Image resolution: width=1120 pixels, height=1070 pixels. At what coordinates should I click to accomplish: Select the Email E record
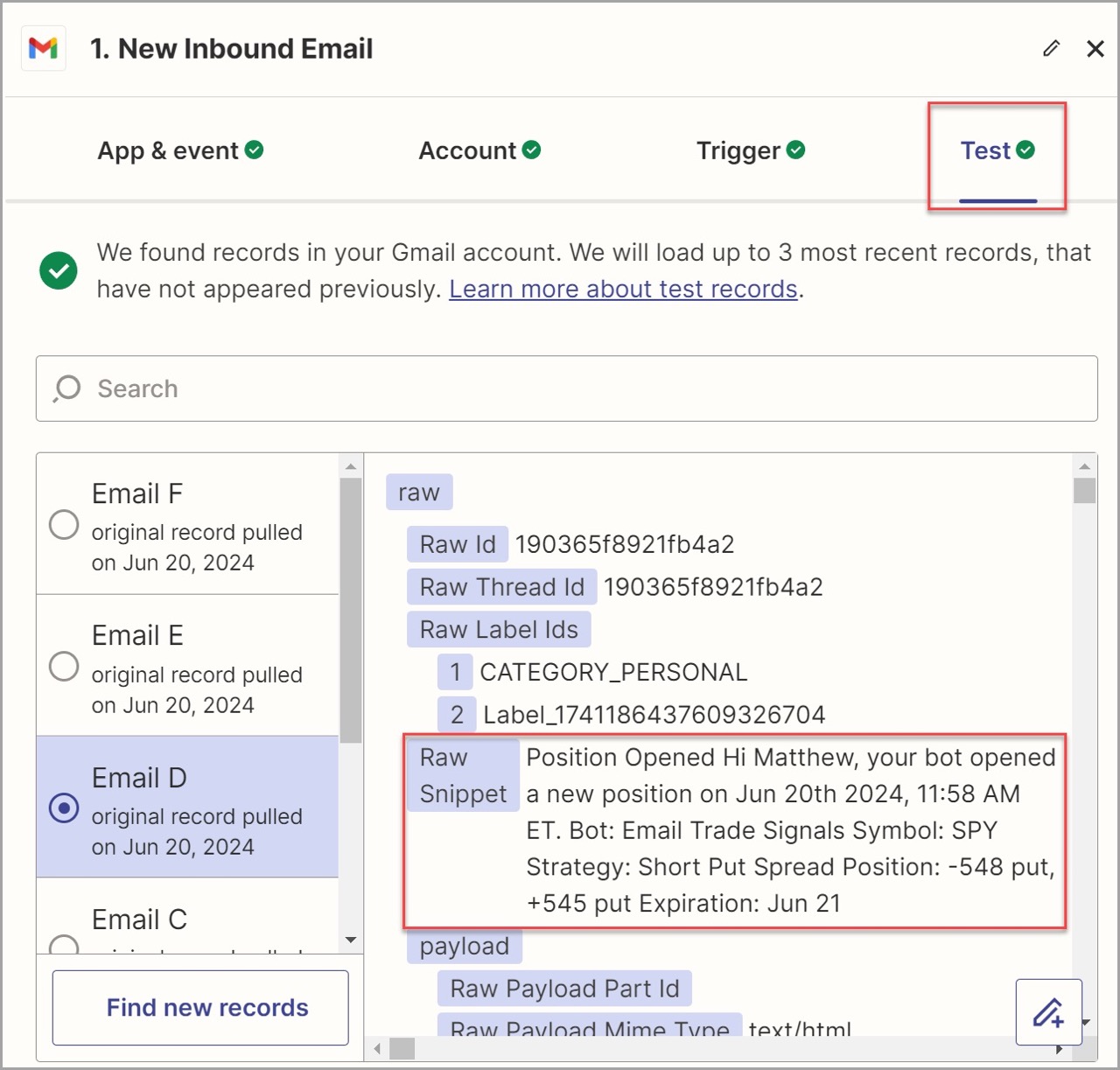(x=63, y=666)
